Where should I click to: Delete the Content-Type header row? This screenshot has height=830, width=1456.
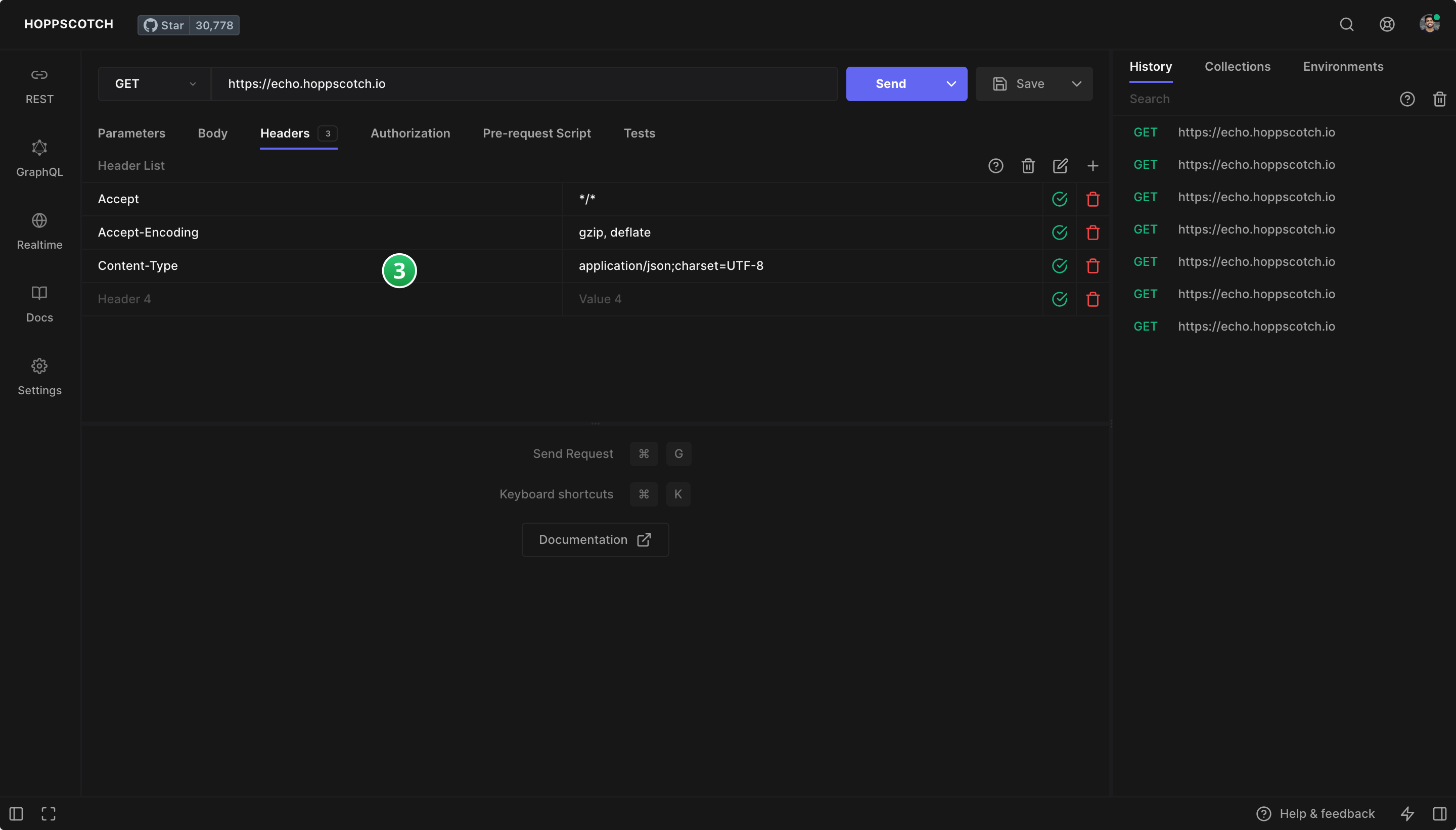click(1093, 266)
